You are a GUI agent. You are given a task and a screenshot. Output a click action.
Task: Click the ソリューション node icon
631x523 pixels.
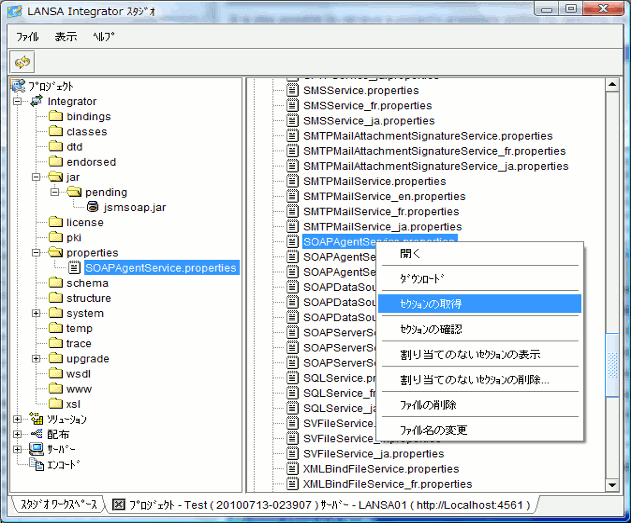37,419
